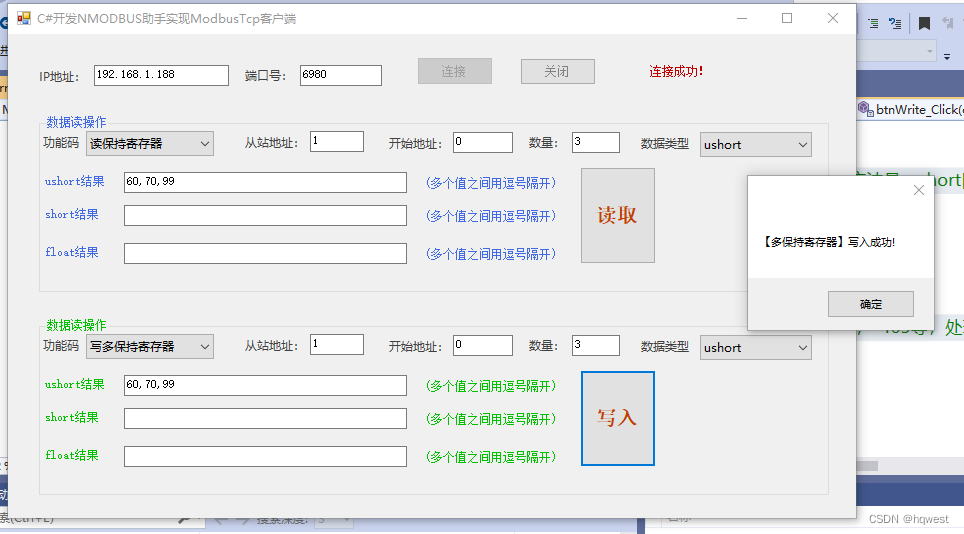Viewport: 964px width, 534px height.
Task: Click the 端口号: label
Action: (266, 76)
